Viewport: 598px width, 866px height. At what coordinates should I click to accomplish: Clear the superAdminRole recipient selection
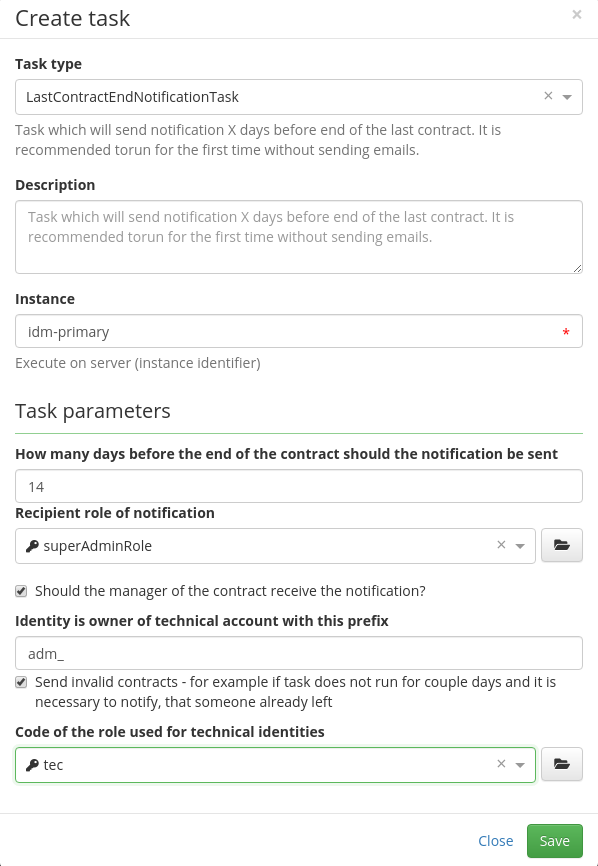pyautogui.click(x=501, y=545)
